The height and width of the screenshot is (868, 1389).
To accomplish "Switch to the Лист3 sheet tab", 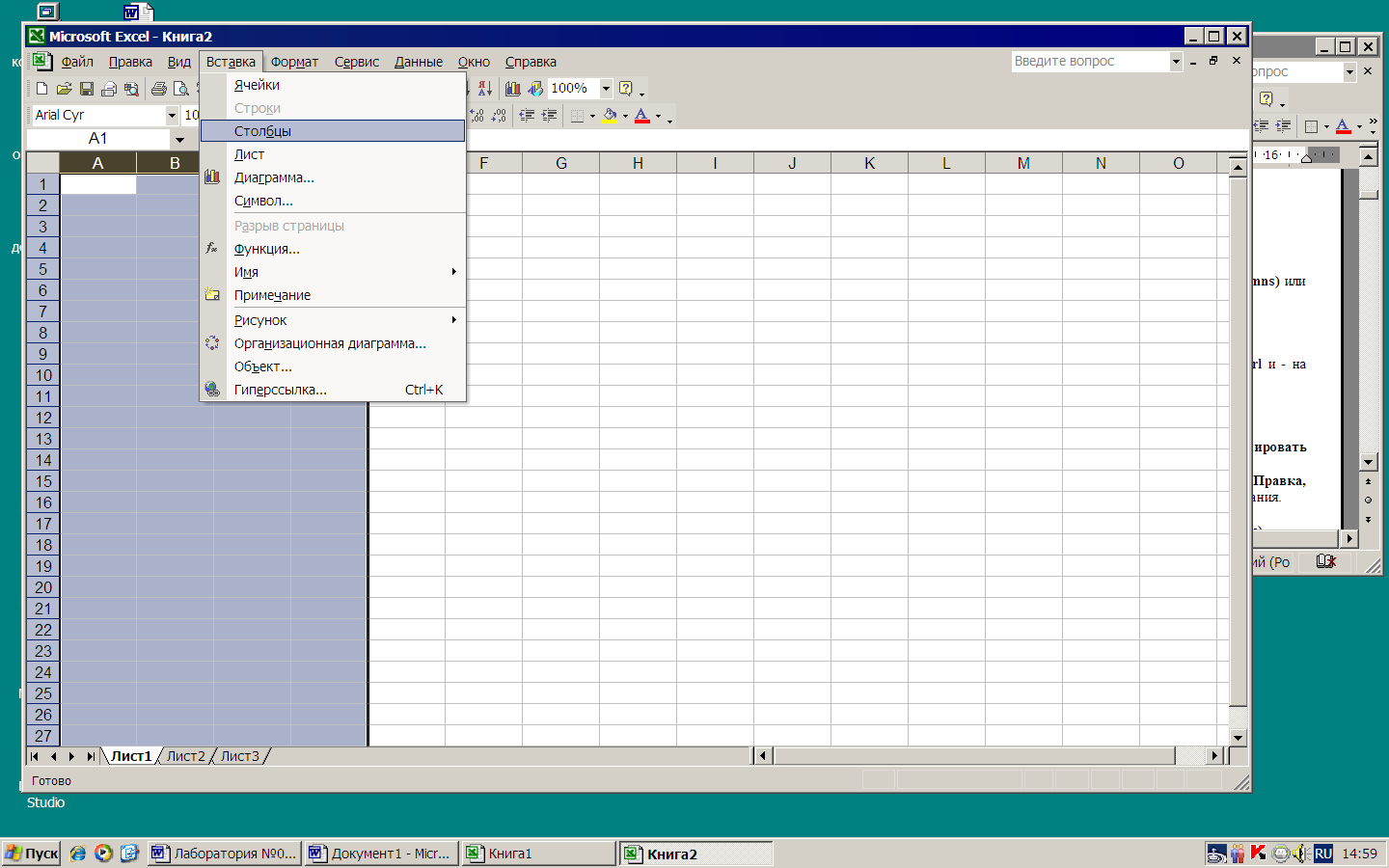I will click(240, 756).
